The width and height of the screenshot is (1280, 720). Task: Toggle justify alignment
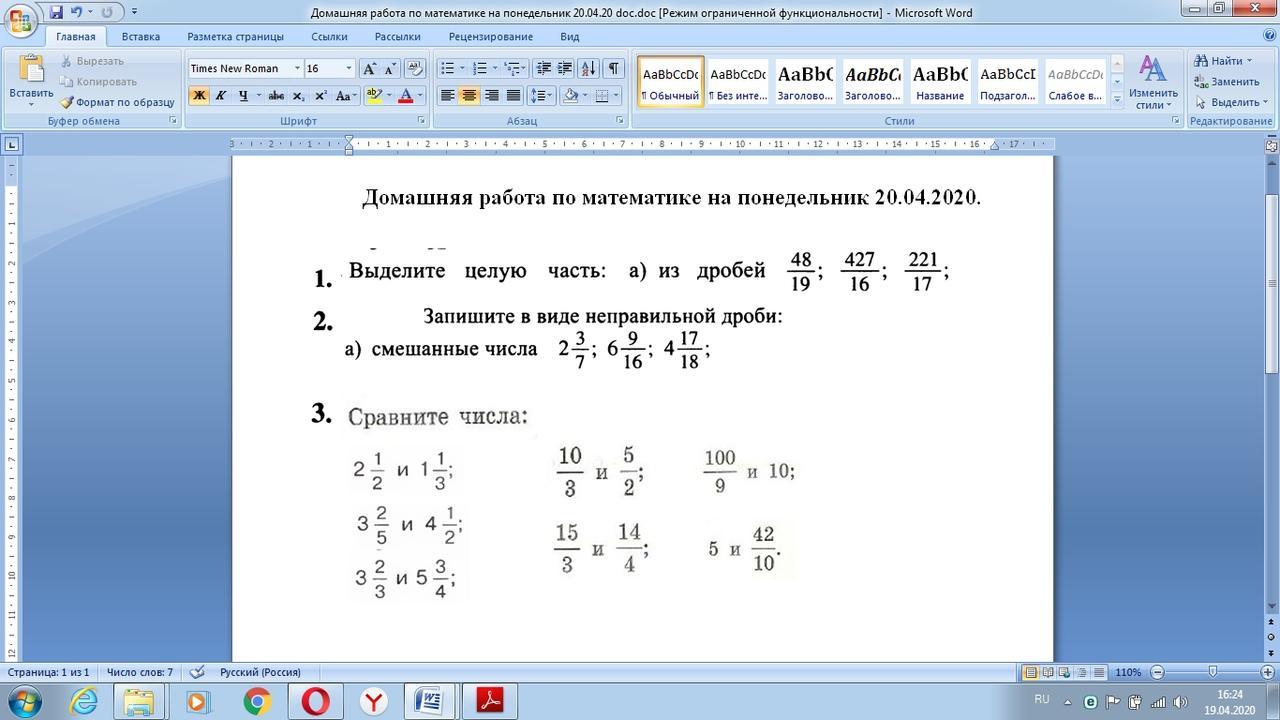(x=513, y=96)
